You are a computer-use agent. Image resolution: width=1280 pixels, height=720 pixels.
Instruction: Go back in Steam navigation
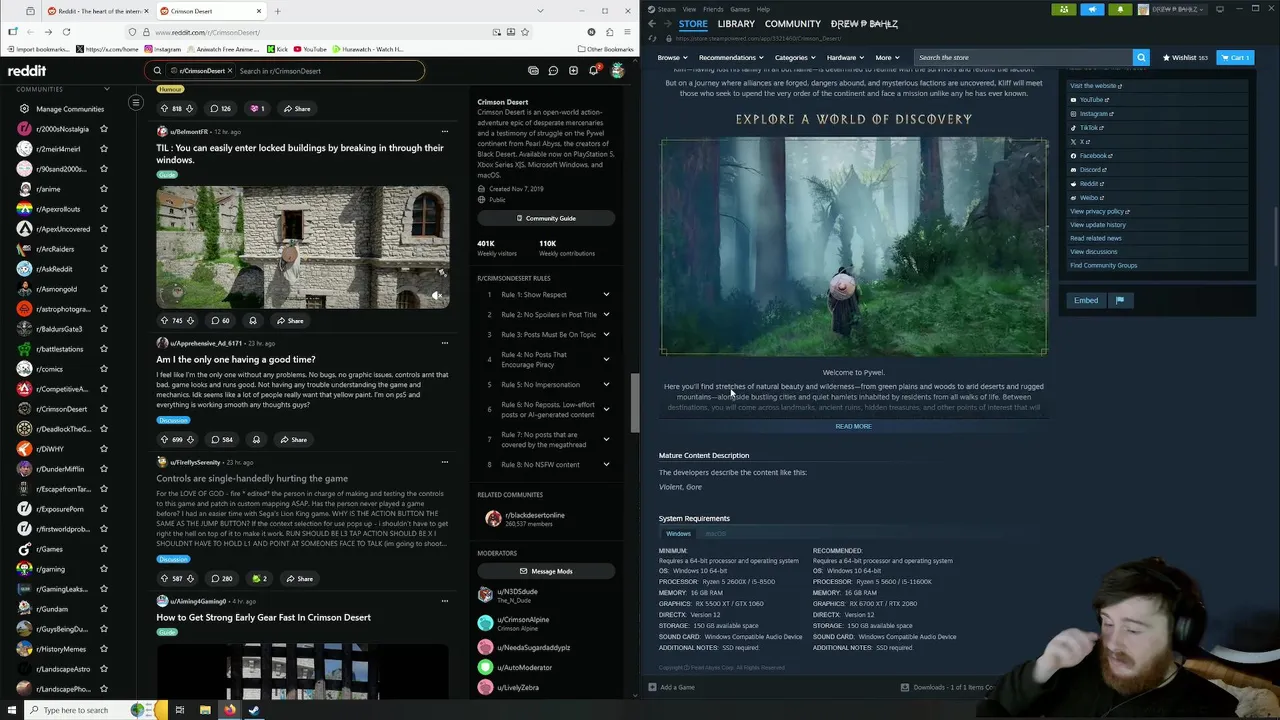652,24
